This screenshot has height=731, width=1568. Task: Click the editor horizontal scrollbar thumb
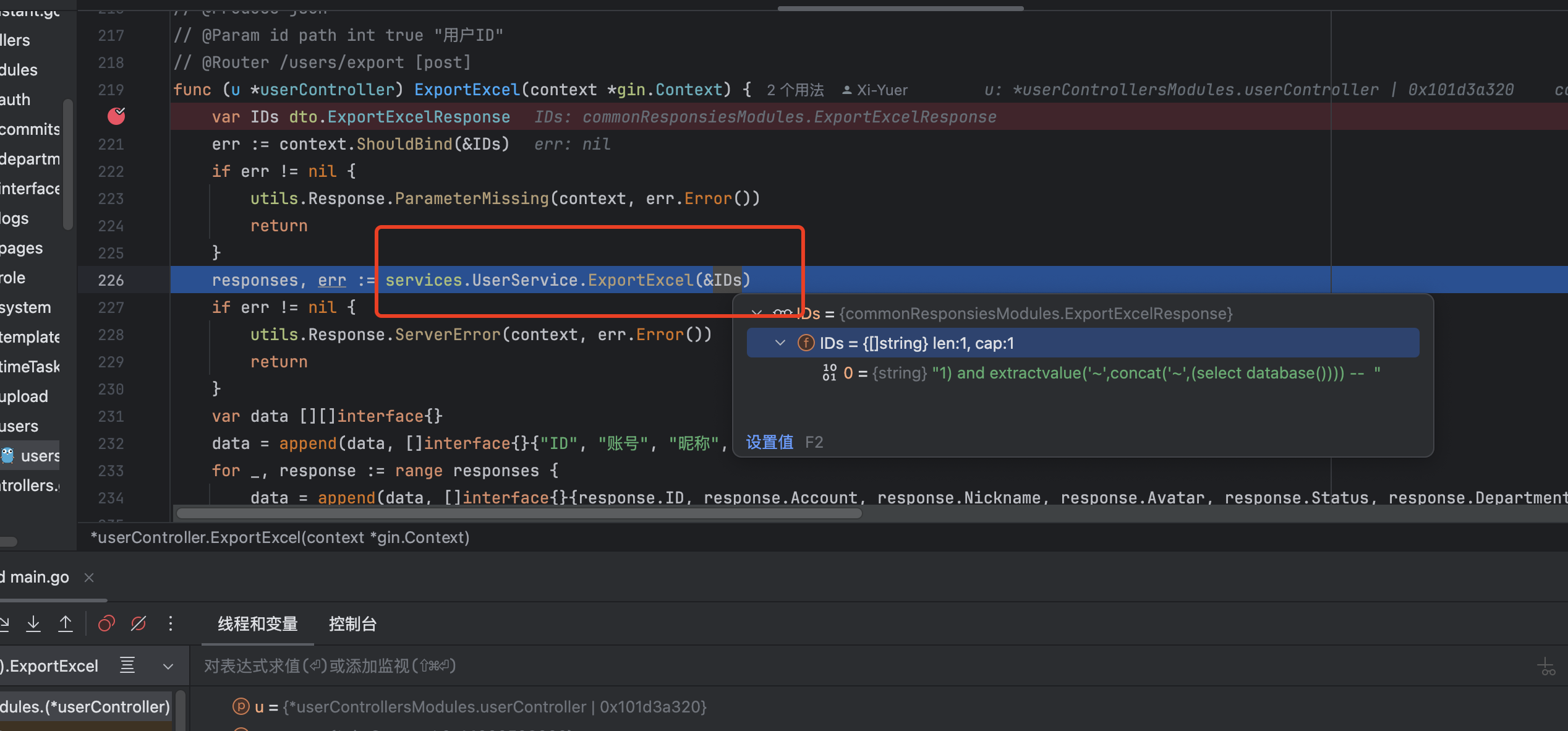(518, 513)
